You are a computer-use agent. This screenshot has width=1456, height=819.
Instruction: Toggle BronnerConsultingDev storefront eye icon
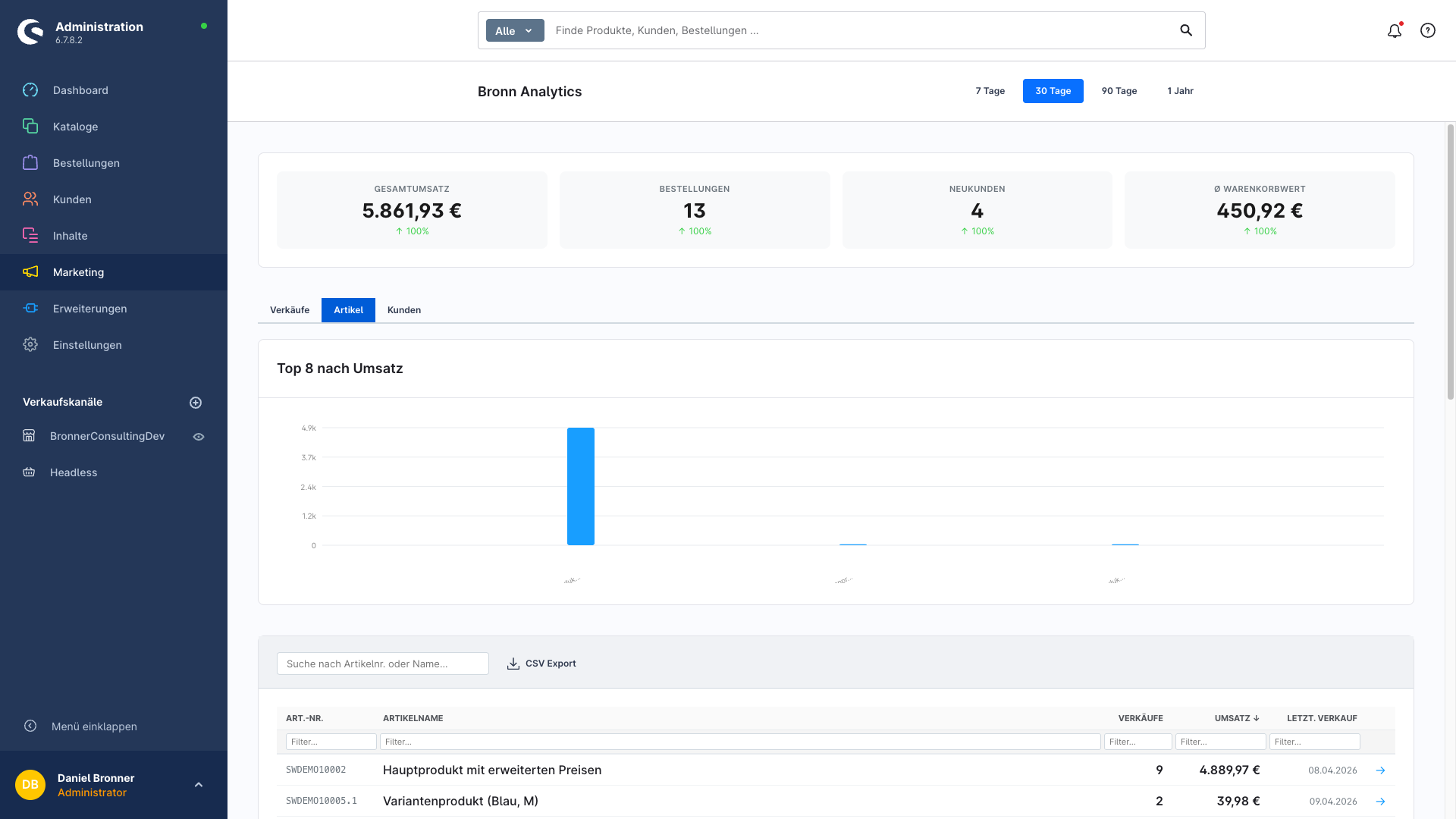tap(199, 437)
